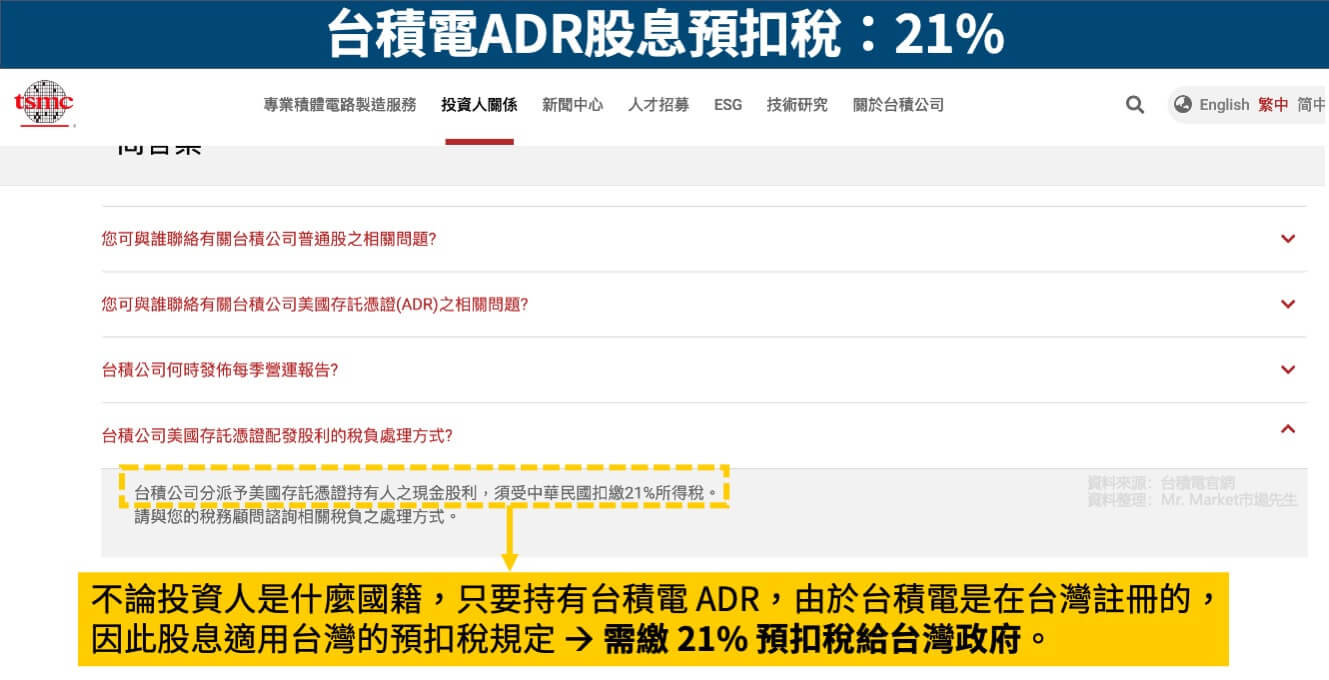Open 技術研究 menu item

[x=797, y=104]
